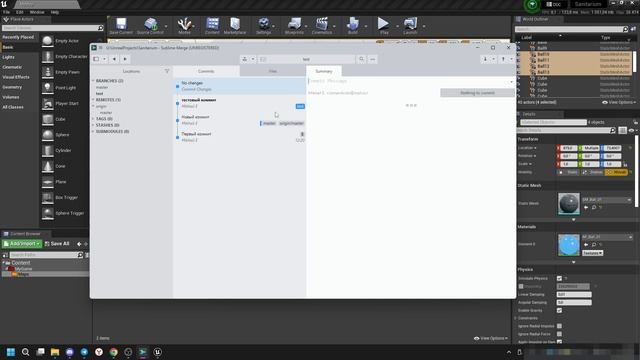
Task: Set Mobility to Movable
Action: (x=616, y=172)
